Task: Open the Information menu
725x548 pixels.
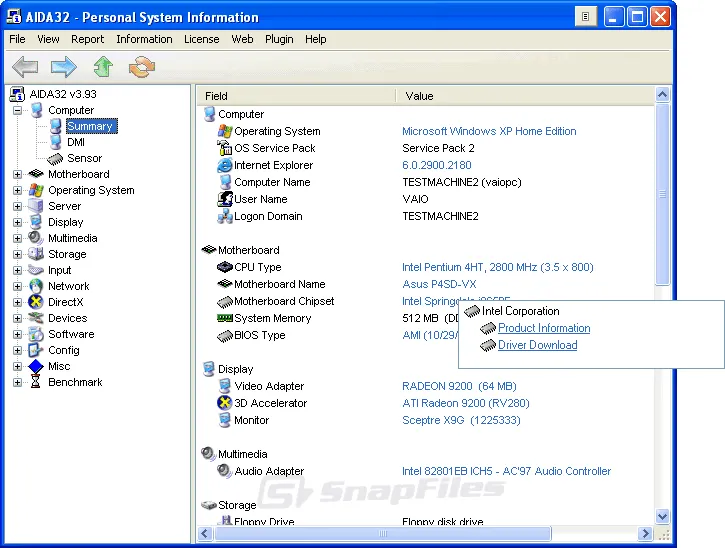Action: [x=144, y=39]
